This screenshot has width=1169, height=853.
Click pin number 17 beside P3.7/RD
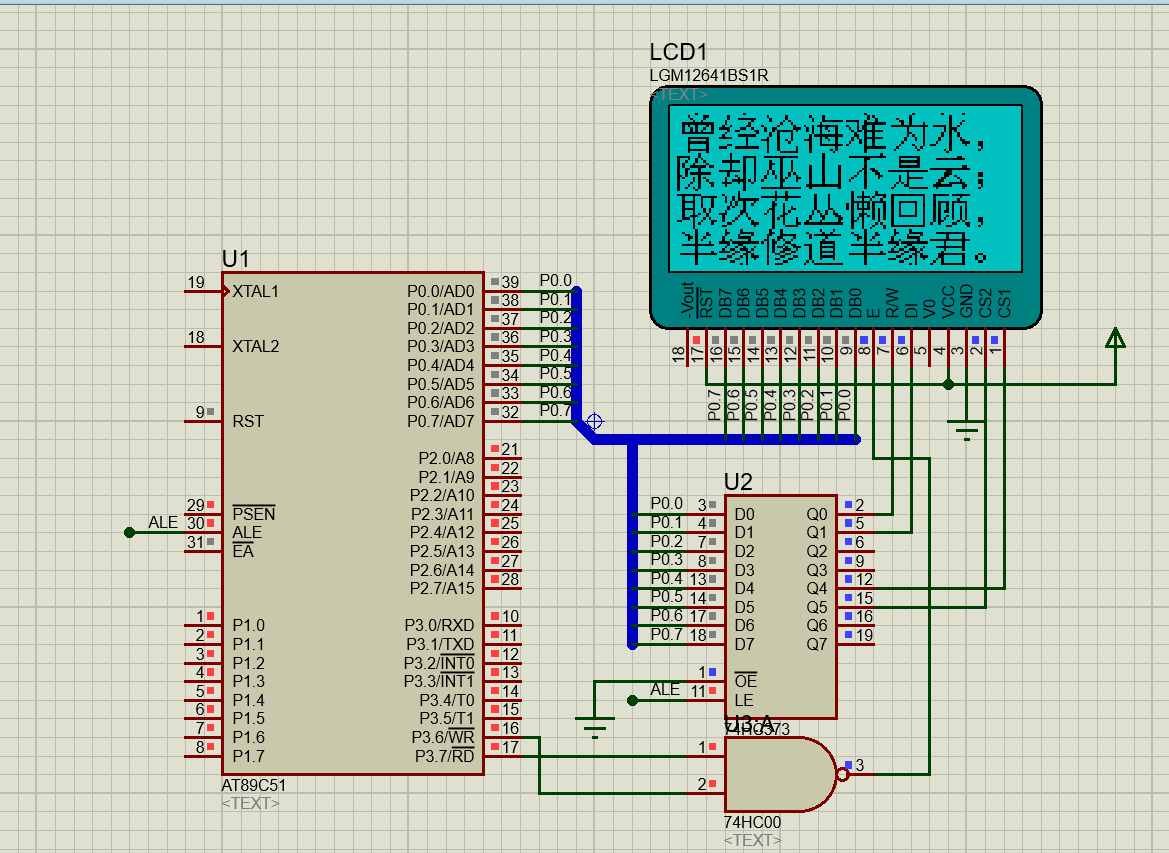(x=510, y=747)
